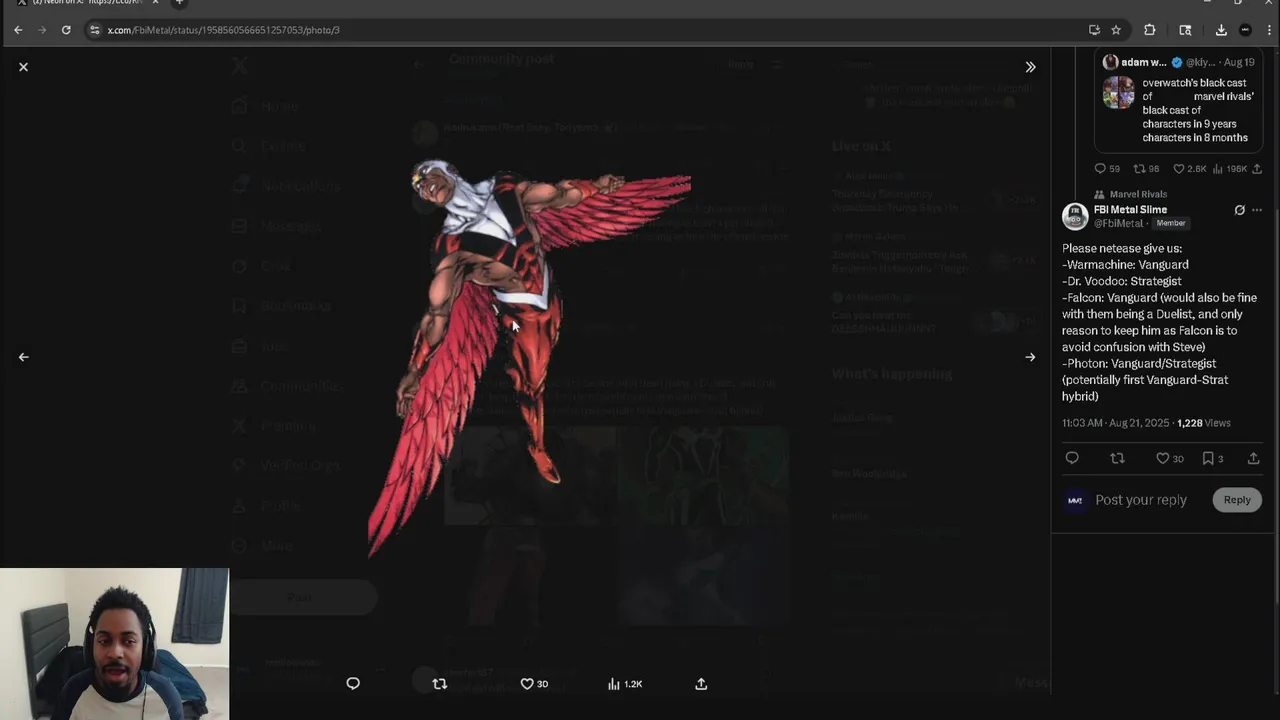
Task: Focus the Post your reply field
Action: [x=1141, y=500]
